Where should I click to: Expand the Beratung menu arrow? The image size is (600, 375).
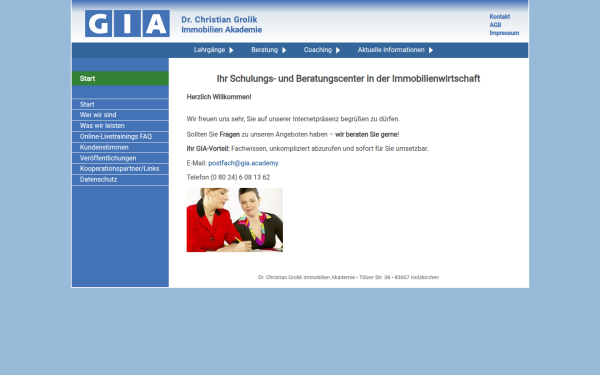pos(284,50)
